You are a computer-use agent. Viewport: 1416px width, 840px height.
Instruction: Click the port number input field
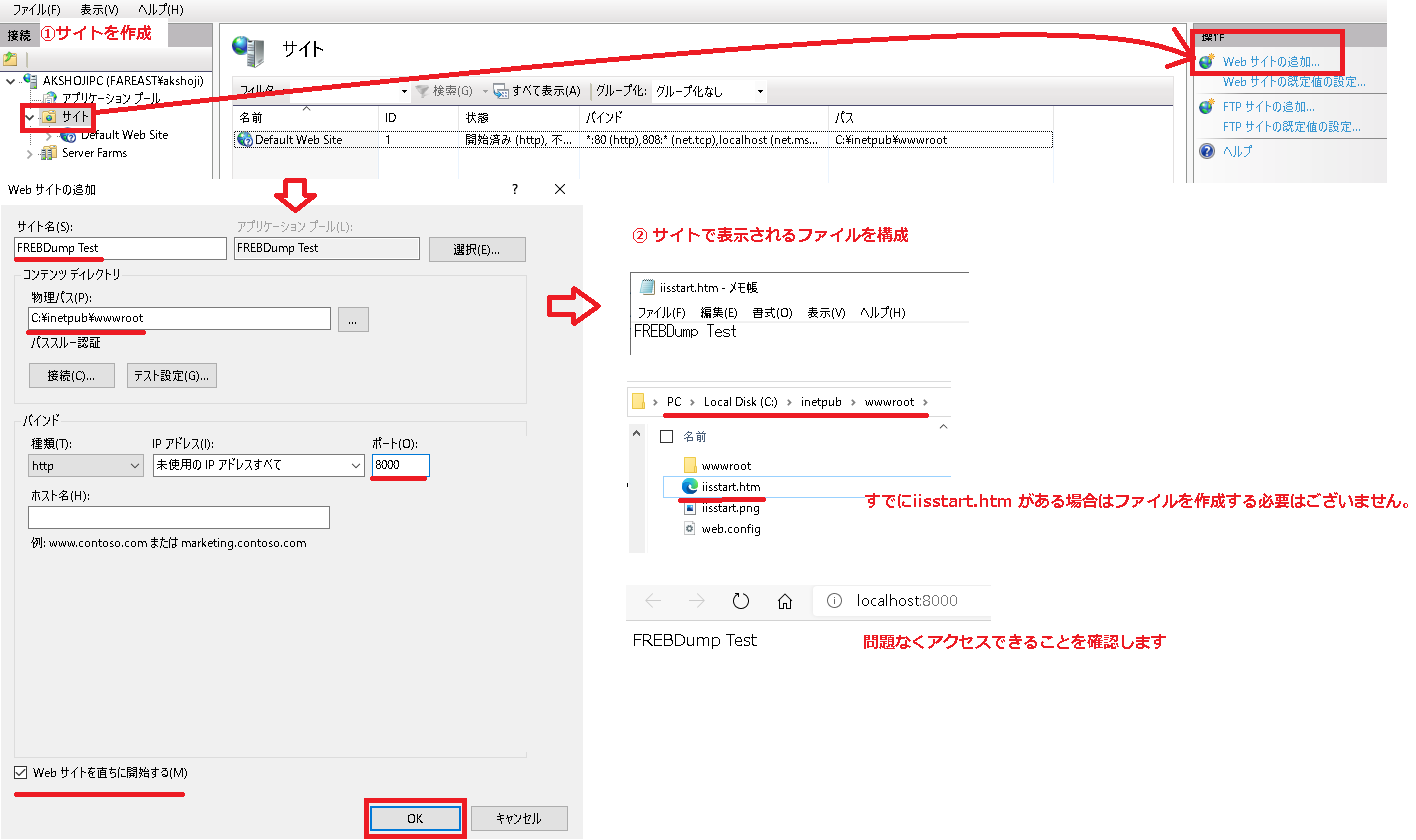pos(400,466)
